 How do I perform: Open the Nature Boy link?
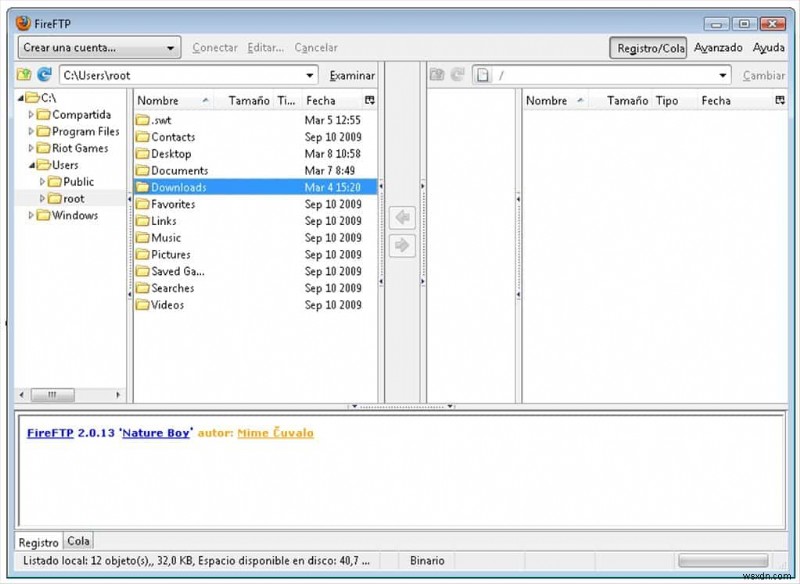pyautogui.click(x=156, y=433)
